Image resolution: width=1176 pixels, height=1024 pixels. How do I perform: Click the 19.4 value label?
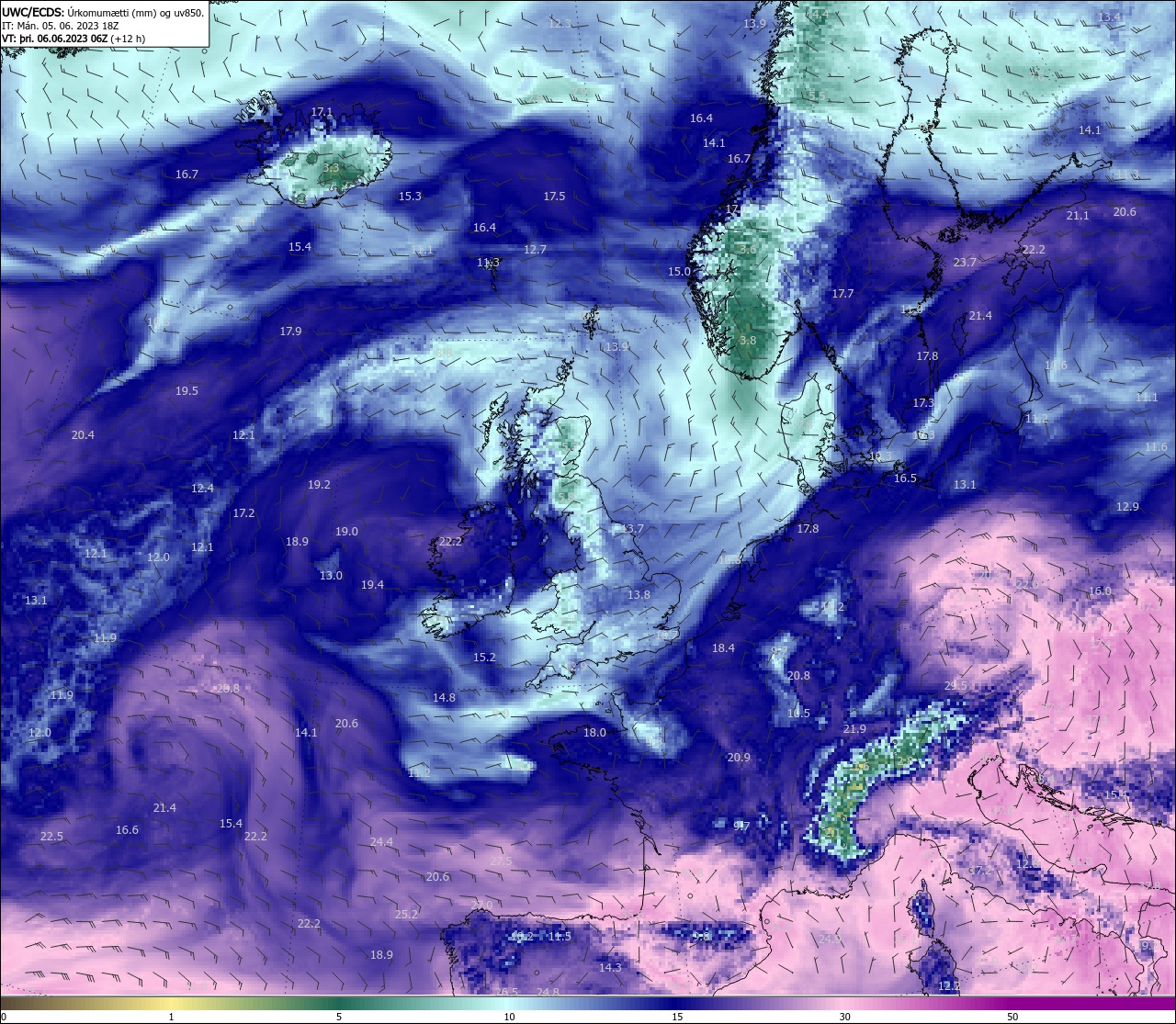click(372, 585)
